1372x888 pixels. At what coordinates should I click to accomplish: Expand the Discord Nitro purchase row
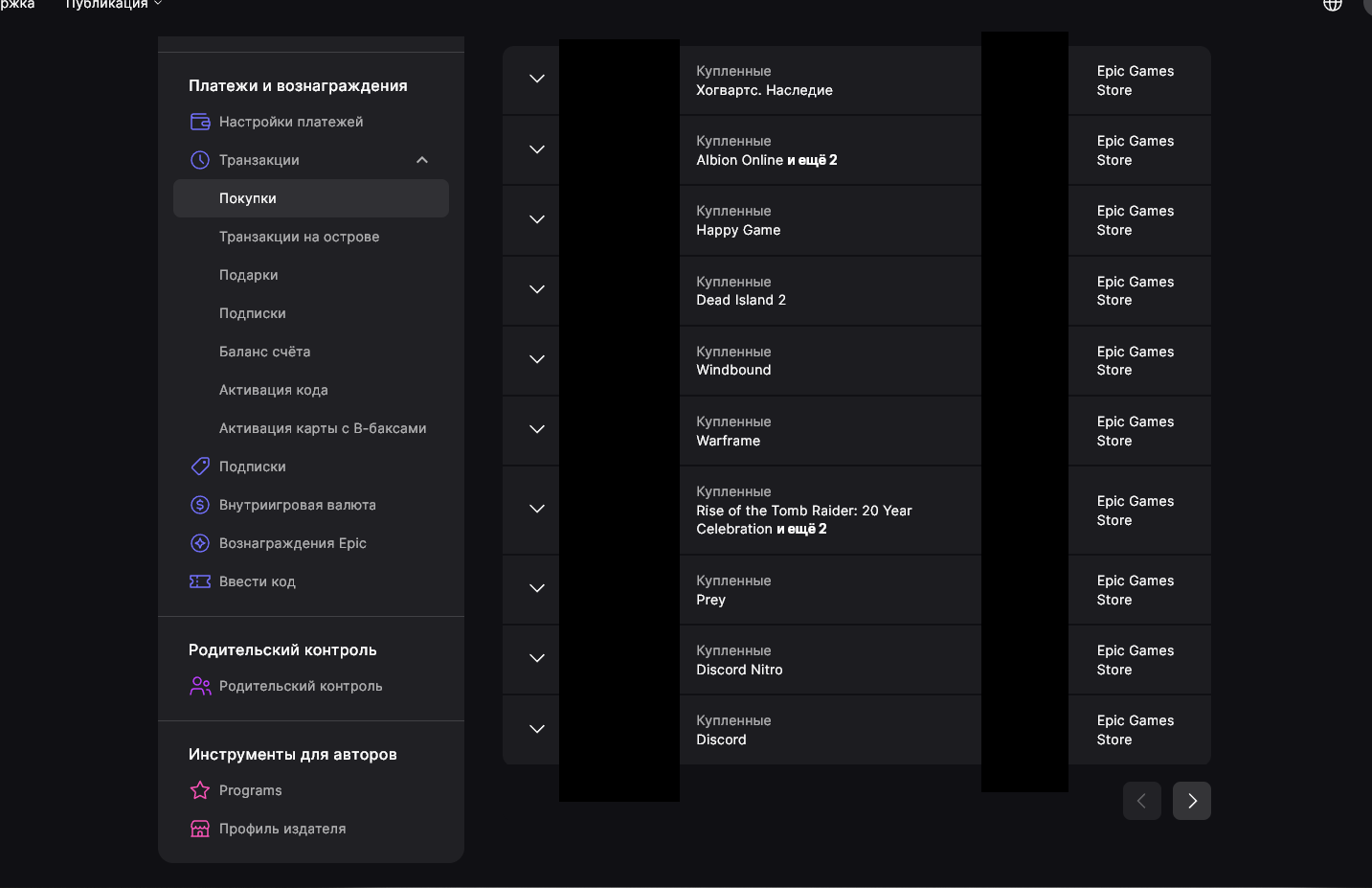click(537, 659)
